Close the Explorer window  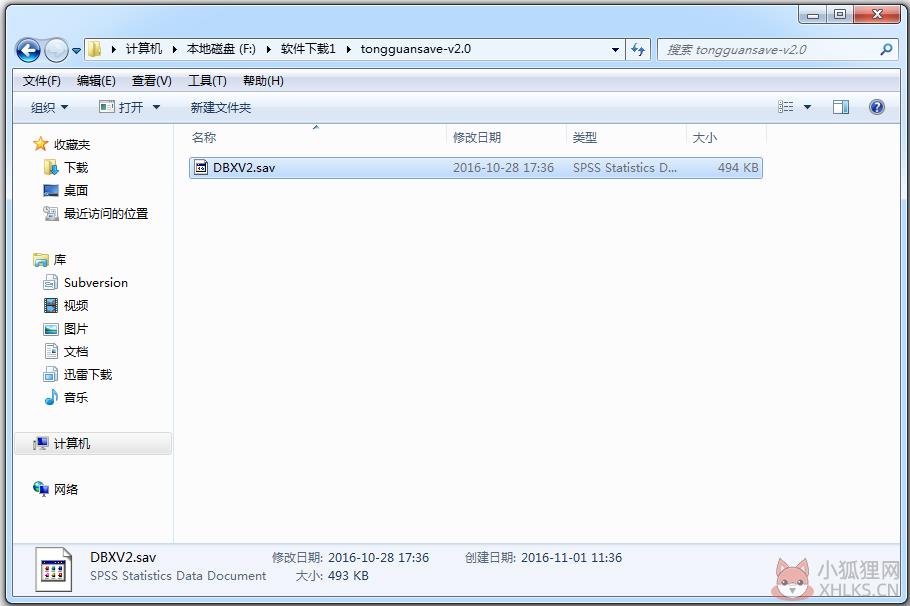point(877,15)
